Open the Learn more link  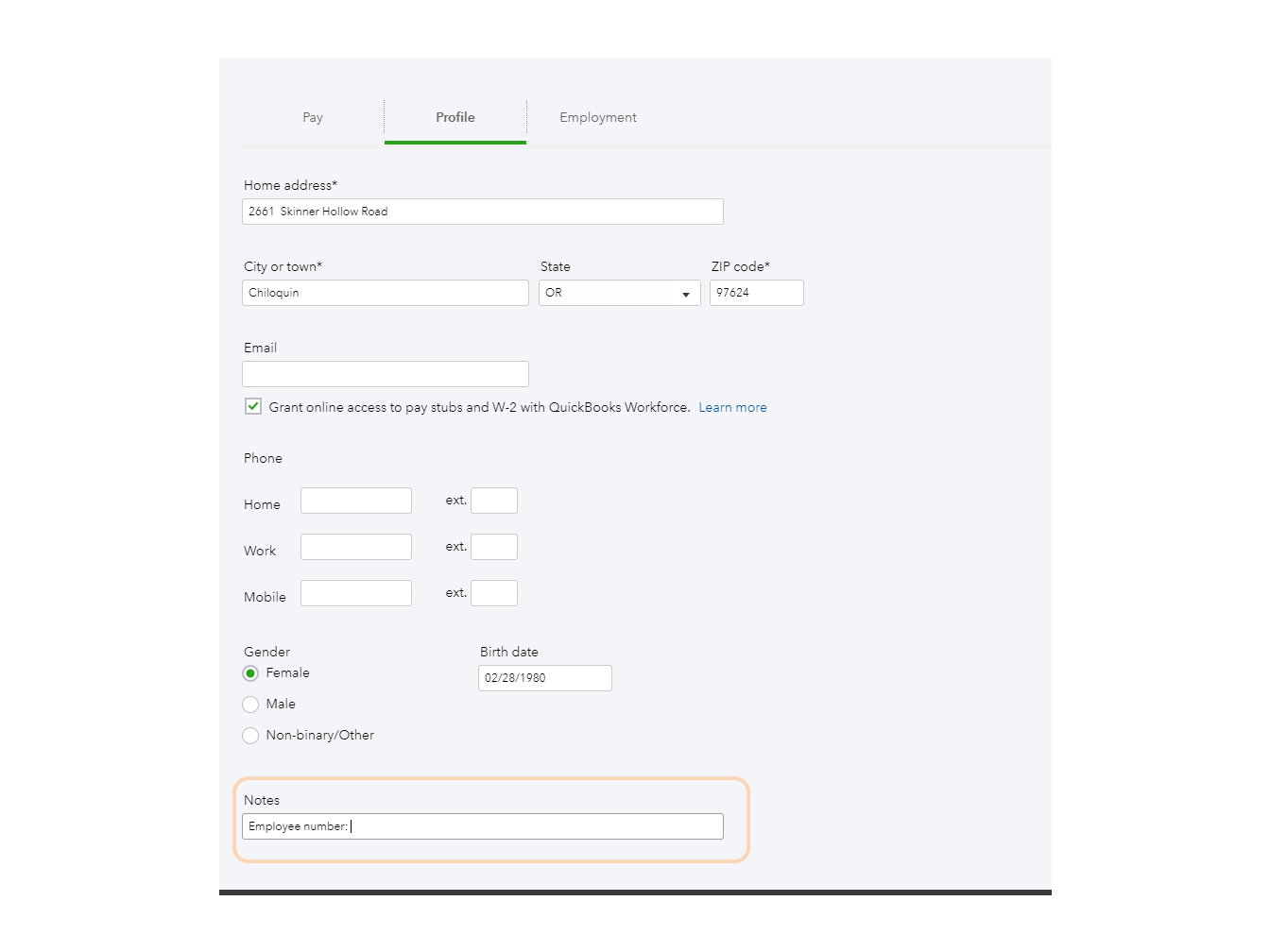[x=732, y=407]
